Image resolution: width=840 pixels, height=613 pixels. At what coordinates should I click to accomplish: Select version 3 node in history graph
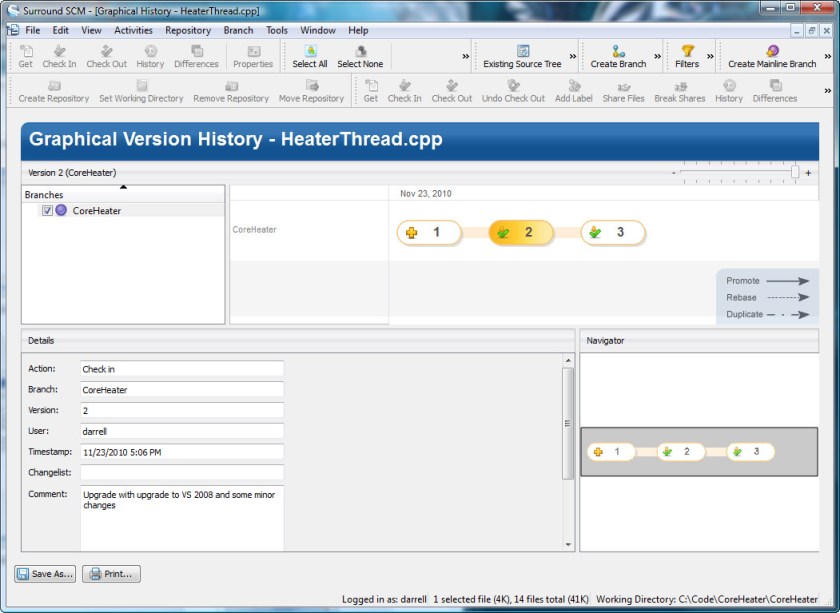pos(612,233)
